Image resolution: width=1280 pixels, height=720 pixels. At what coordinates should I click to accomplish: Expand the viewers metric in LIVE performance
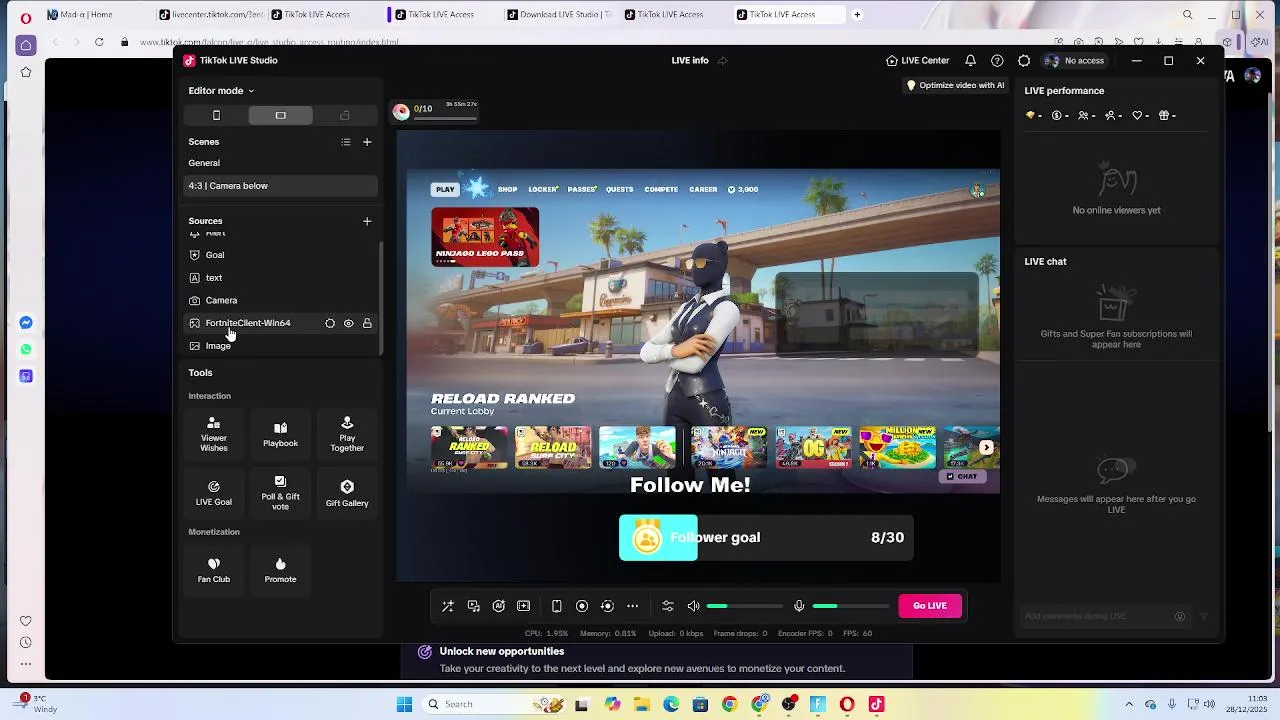click(x=1086, y=116)
